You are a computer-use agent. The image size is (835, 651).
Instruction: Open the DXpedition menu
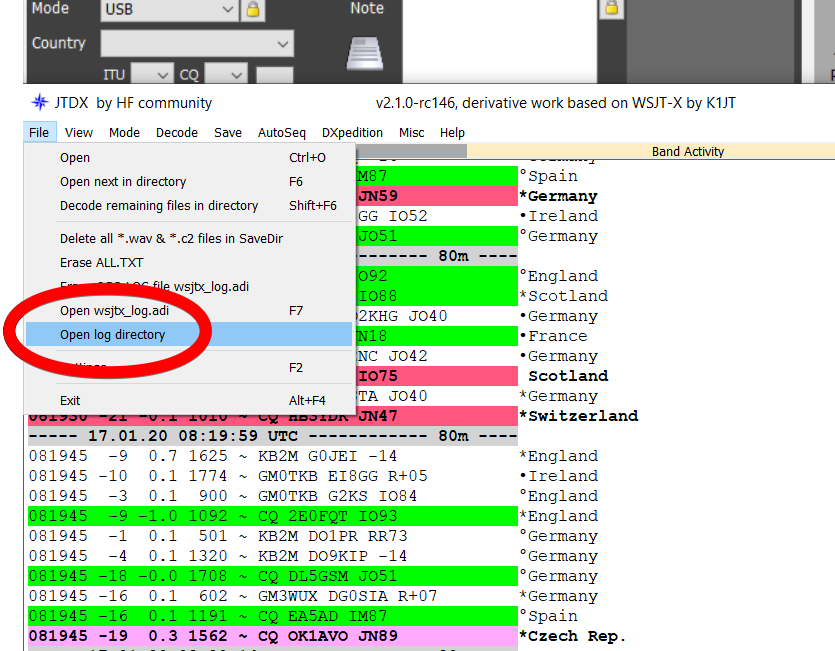352,133
